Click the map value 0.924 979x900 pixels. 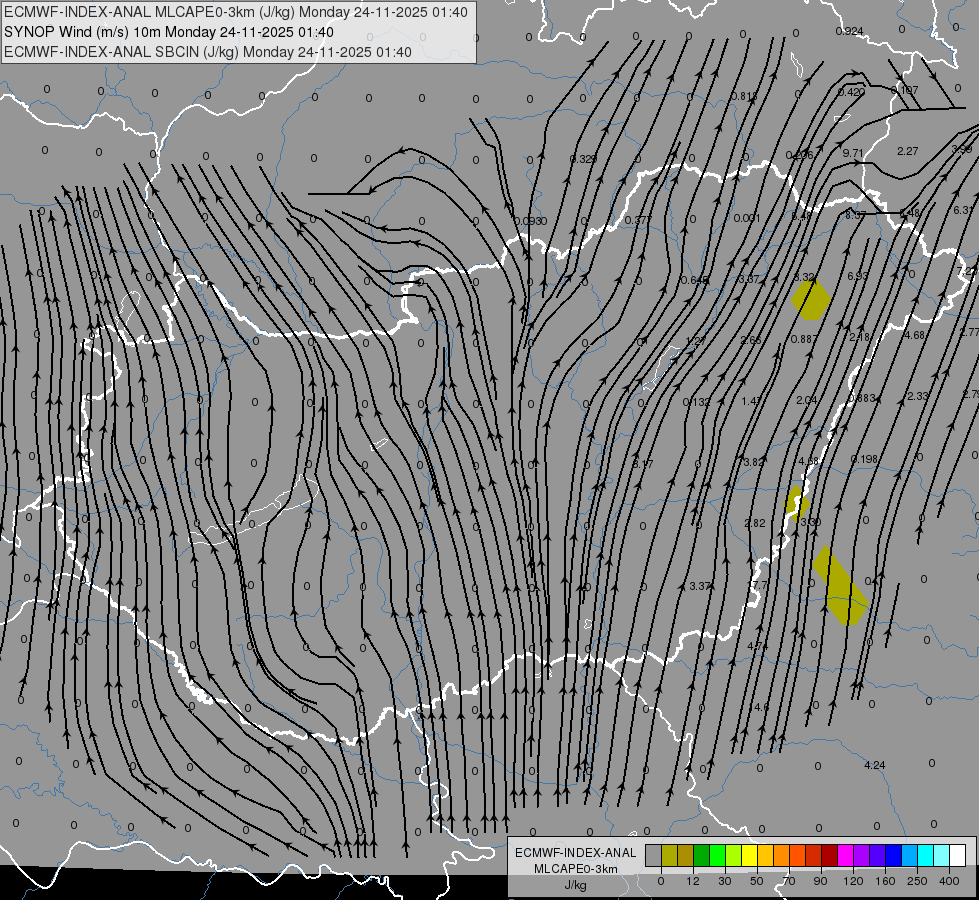[849, 31]
